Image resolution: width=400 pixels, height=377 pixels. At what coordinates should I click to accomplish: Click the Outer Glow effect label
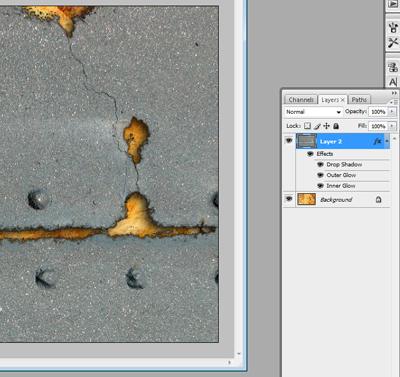341,175
